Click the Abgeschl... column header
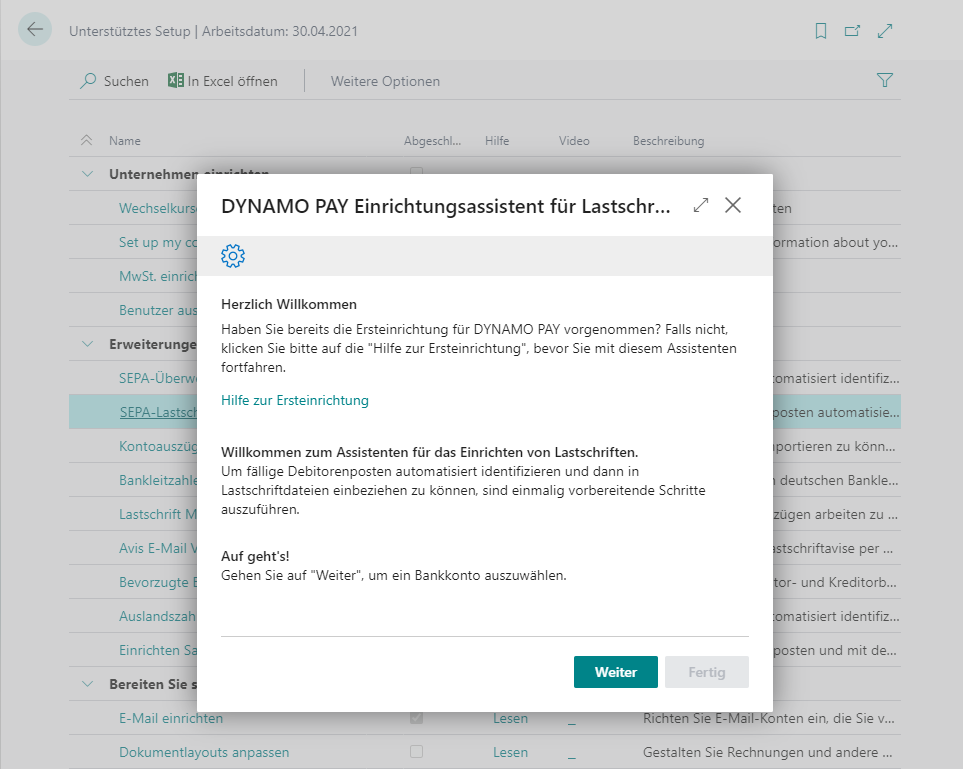The height and width of the screenshot is (769, 963). (432, 141)
